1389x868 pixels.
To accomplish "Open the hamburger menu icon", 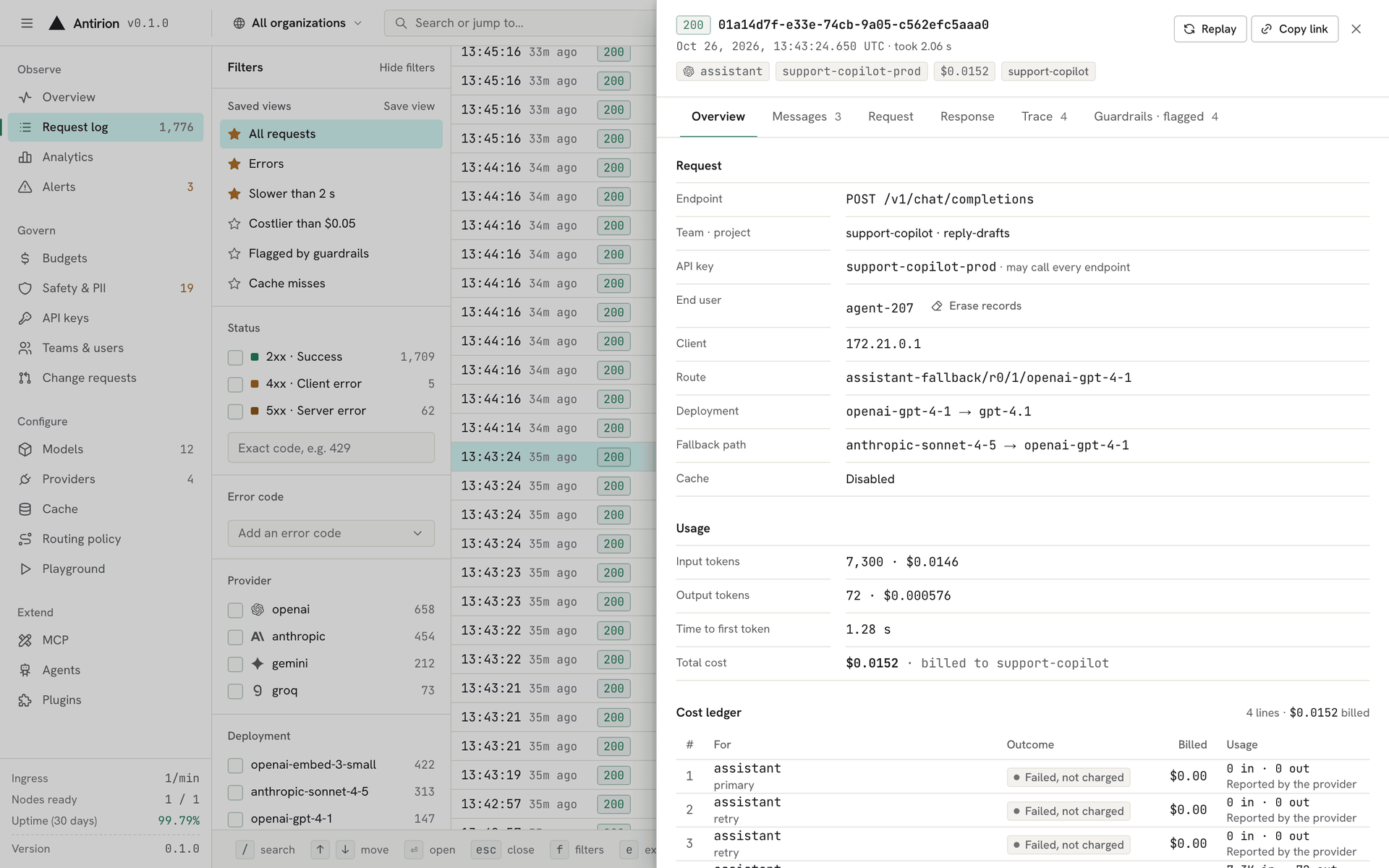I will (27, 23).
